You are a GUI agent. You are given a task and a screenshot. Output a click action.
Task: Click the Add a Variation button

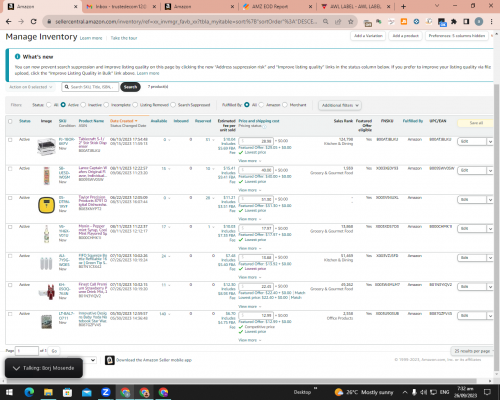368,36
